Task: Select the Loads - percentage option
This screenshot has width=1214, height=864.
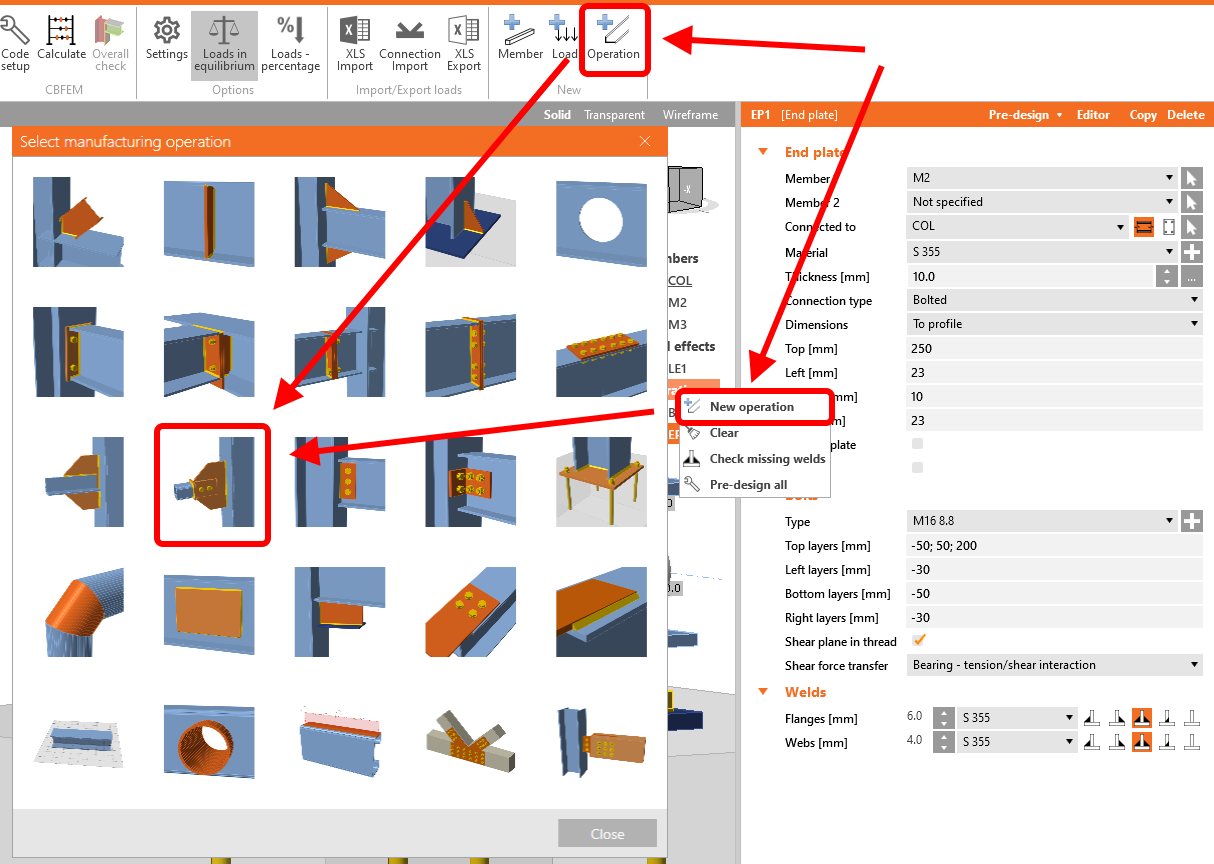Action: [x=290, y=45]
